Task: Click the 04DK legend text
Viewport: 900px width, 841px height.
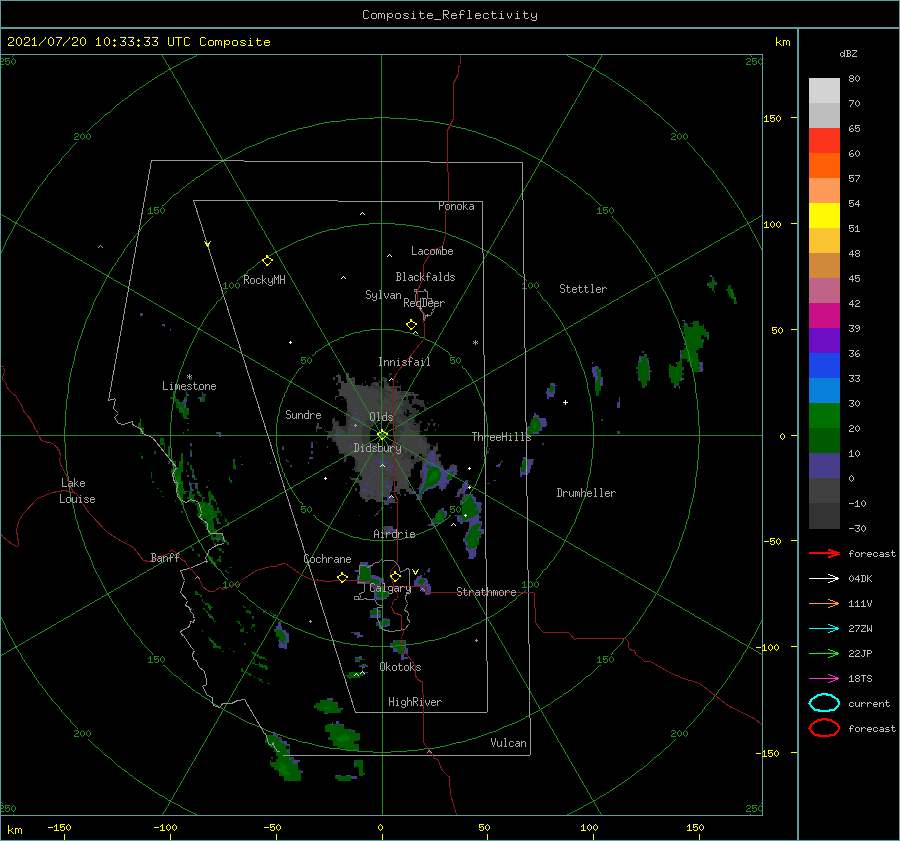Action: pyautogui.click(x=860, y=578)
